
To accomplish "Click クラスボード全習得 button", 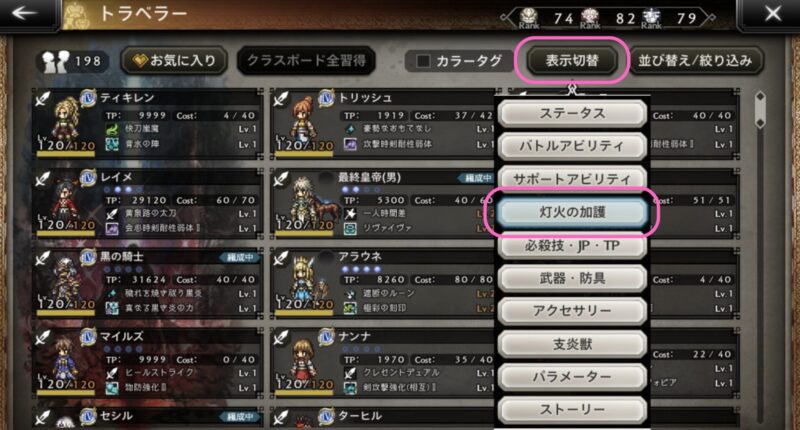I will coord(306,61).
